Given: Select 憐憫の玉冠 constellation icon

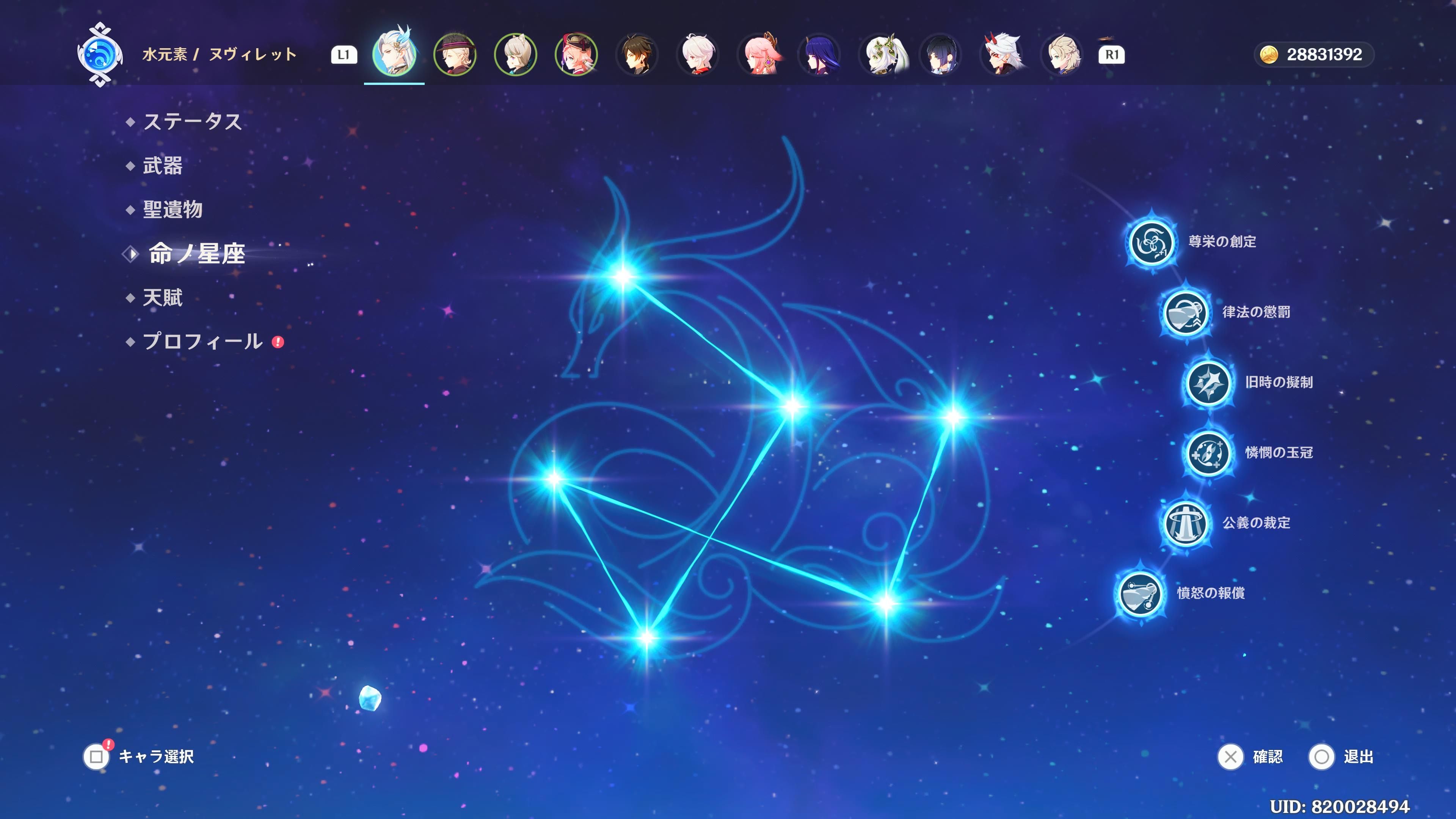Looking at the screenshot, I should (1208, 453).
